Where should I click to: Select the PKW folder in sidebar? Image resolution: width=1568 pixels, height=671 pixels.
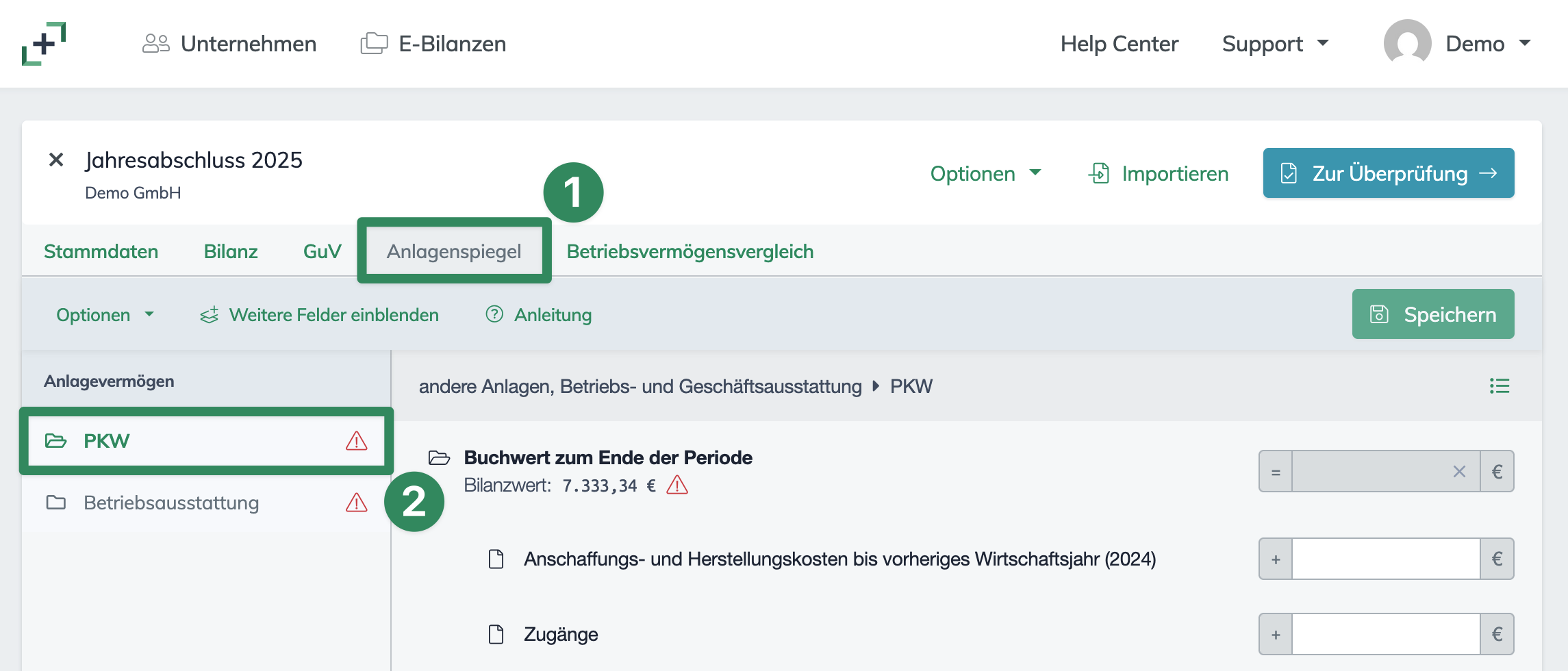(x=206, y=441)
